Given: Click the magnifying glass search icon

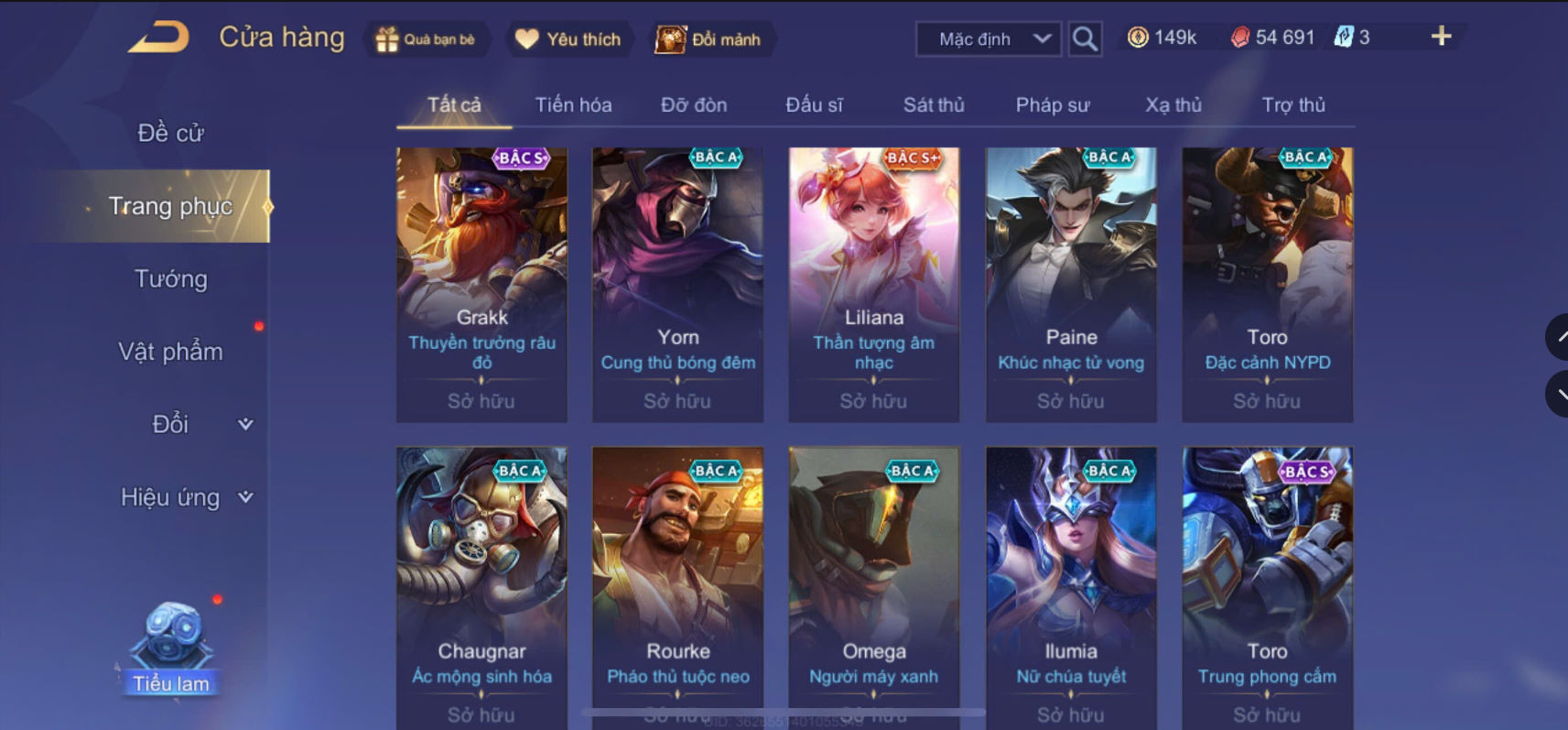Looking at the screenshot, I should 1085,38.
